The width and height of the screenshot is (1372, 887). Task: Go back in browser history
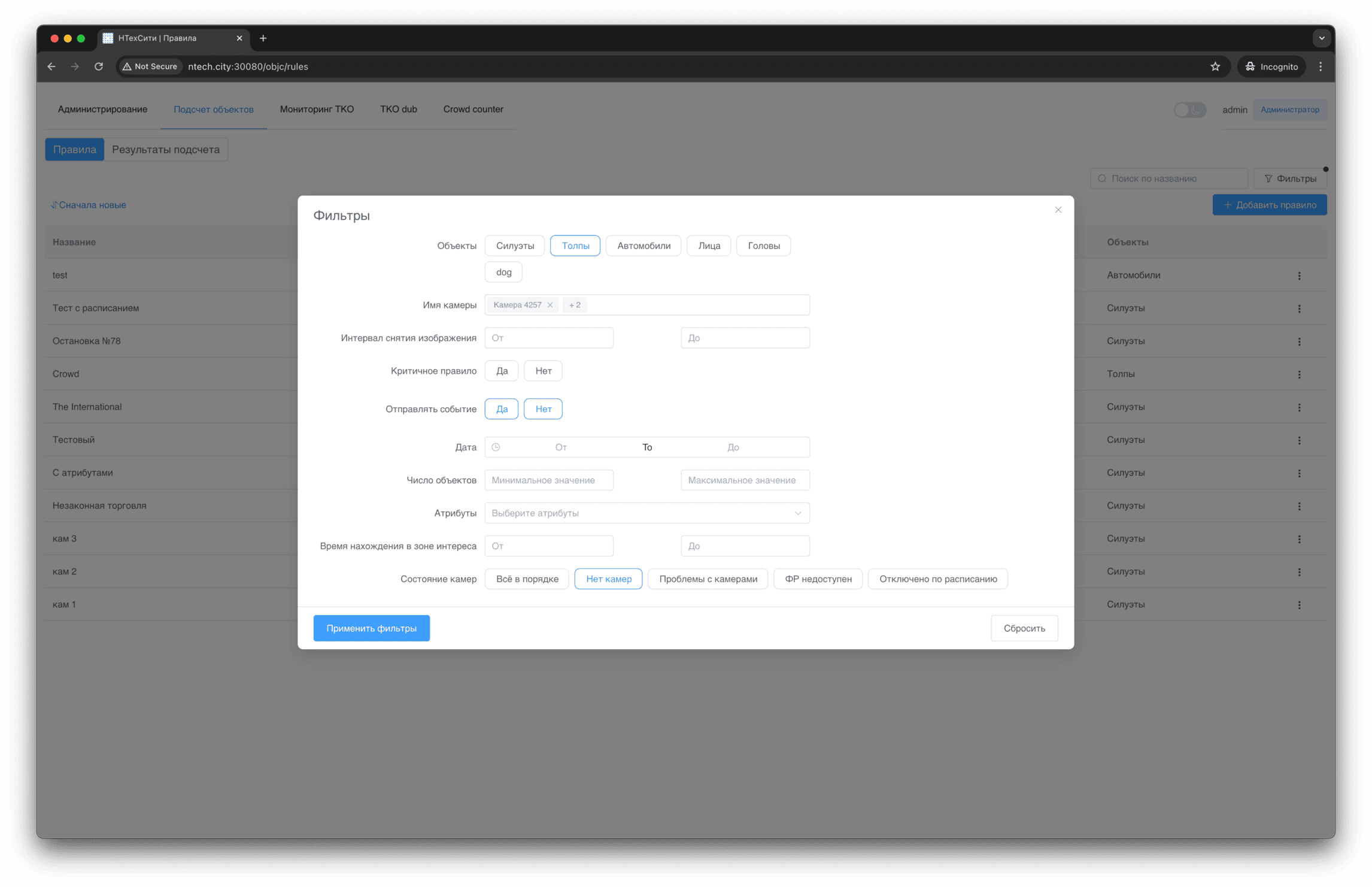coord(51,66)
